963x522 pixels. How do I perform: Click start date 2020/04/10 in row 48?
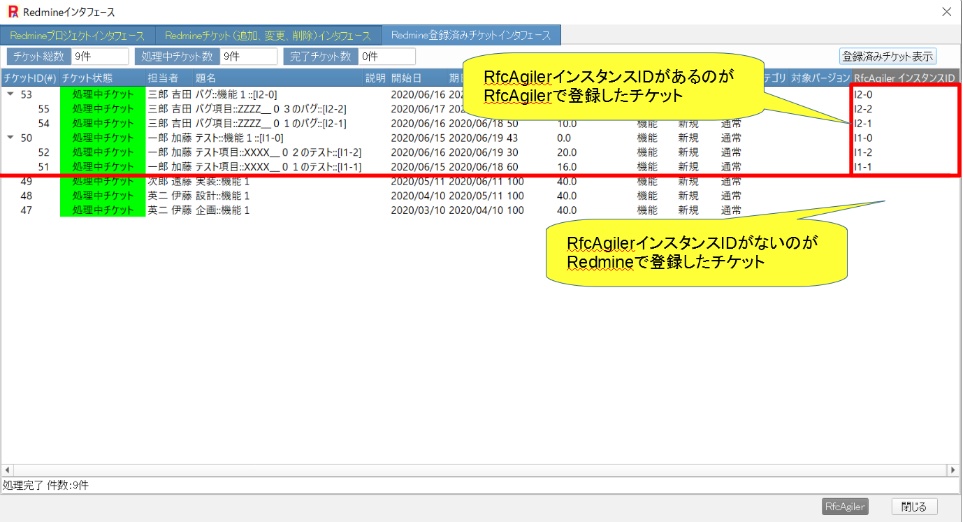[418, 195]
